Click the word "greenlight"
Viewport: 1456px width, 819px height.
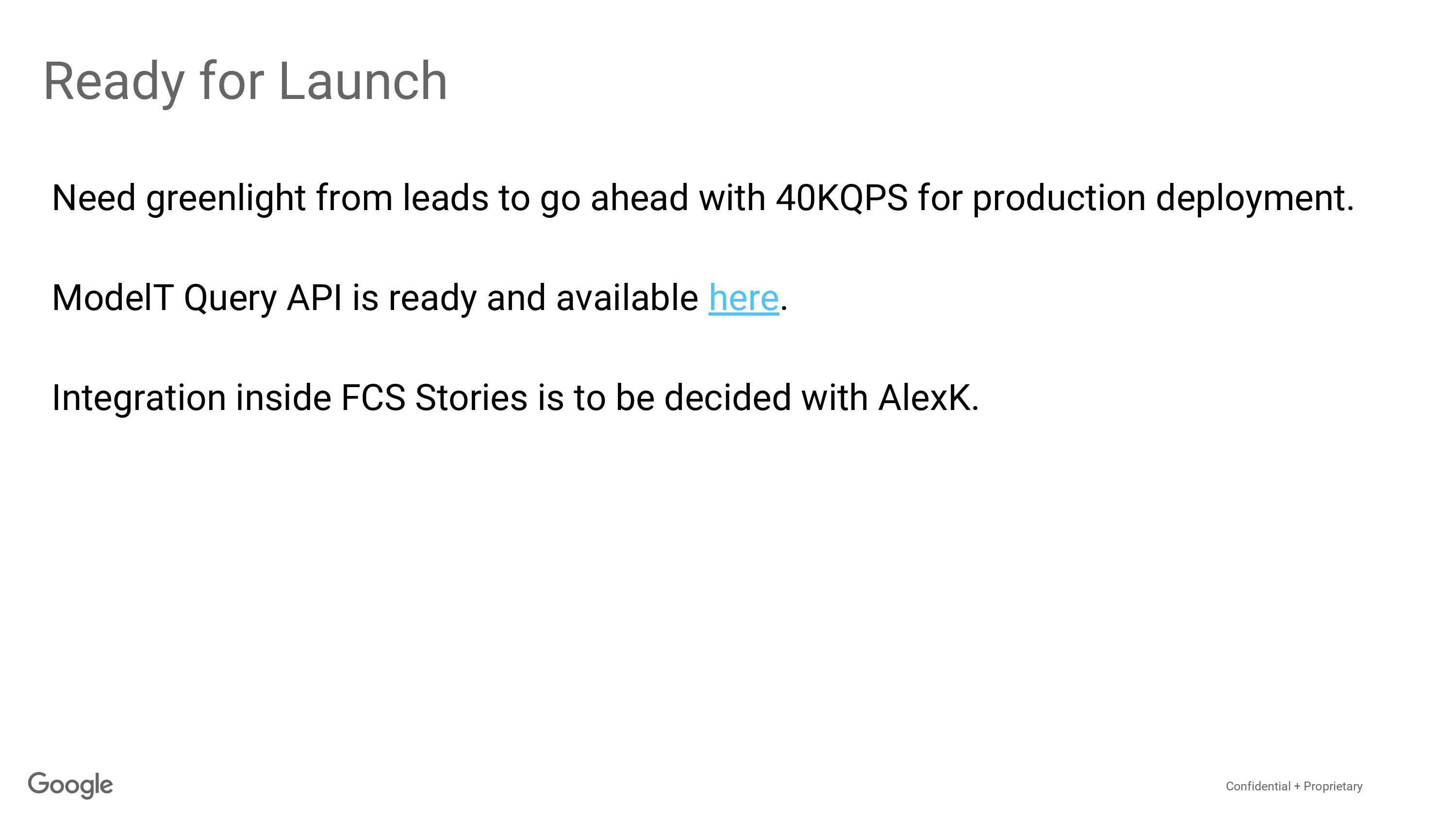coord(226,199)
